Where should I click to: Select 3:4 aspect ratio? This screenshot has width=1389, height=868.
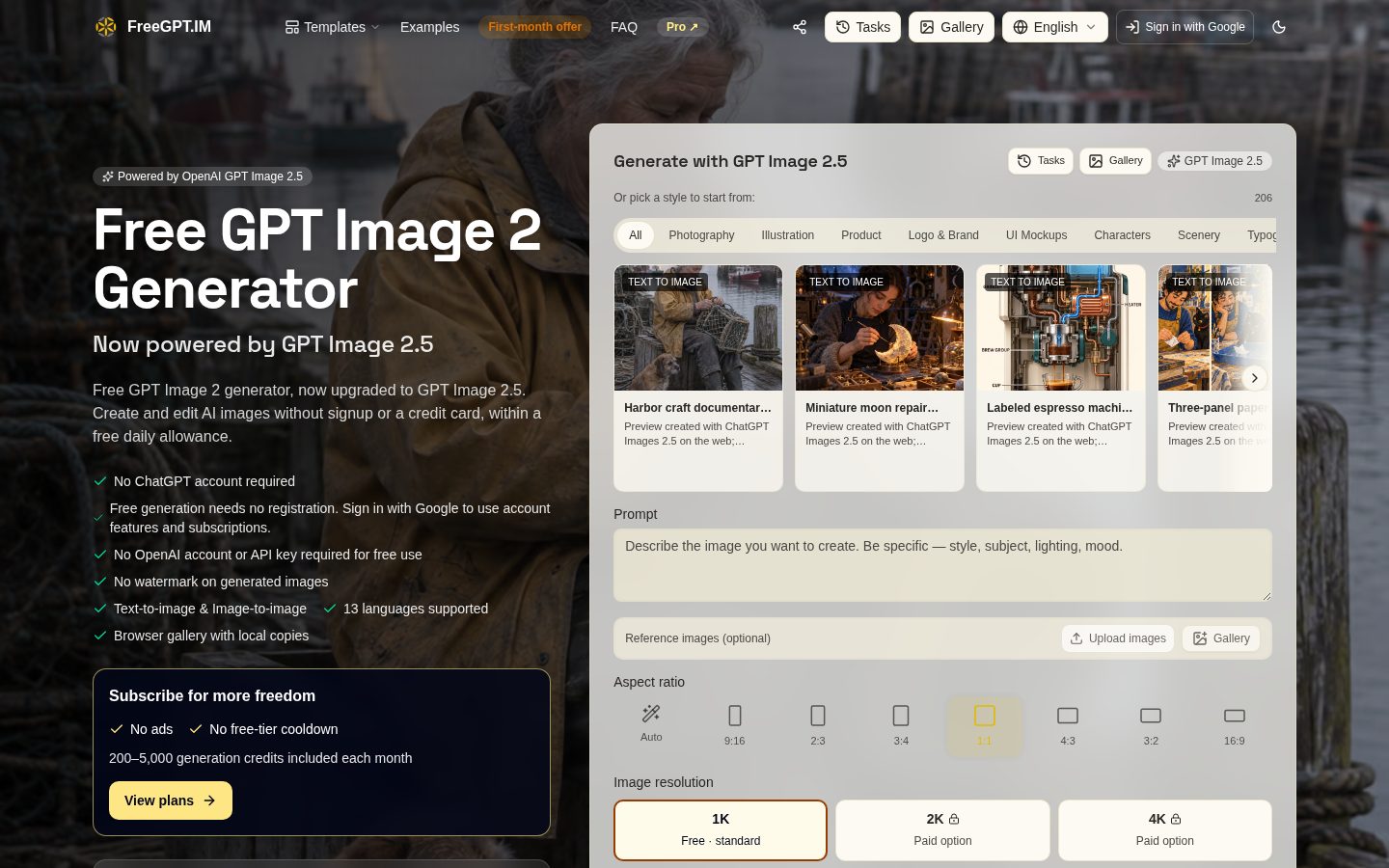click(x=901, y=724)
